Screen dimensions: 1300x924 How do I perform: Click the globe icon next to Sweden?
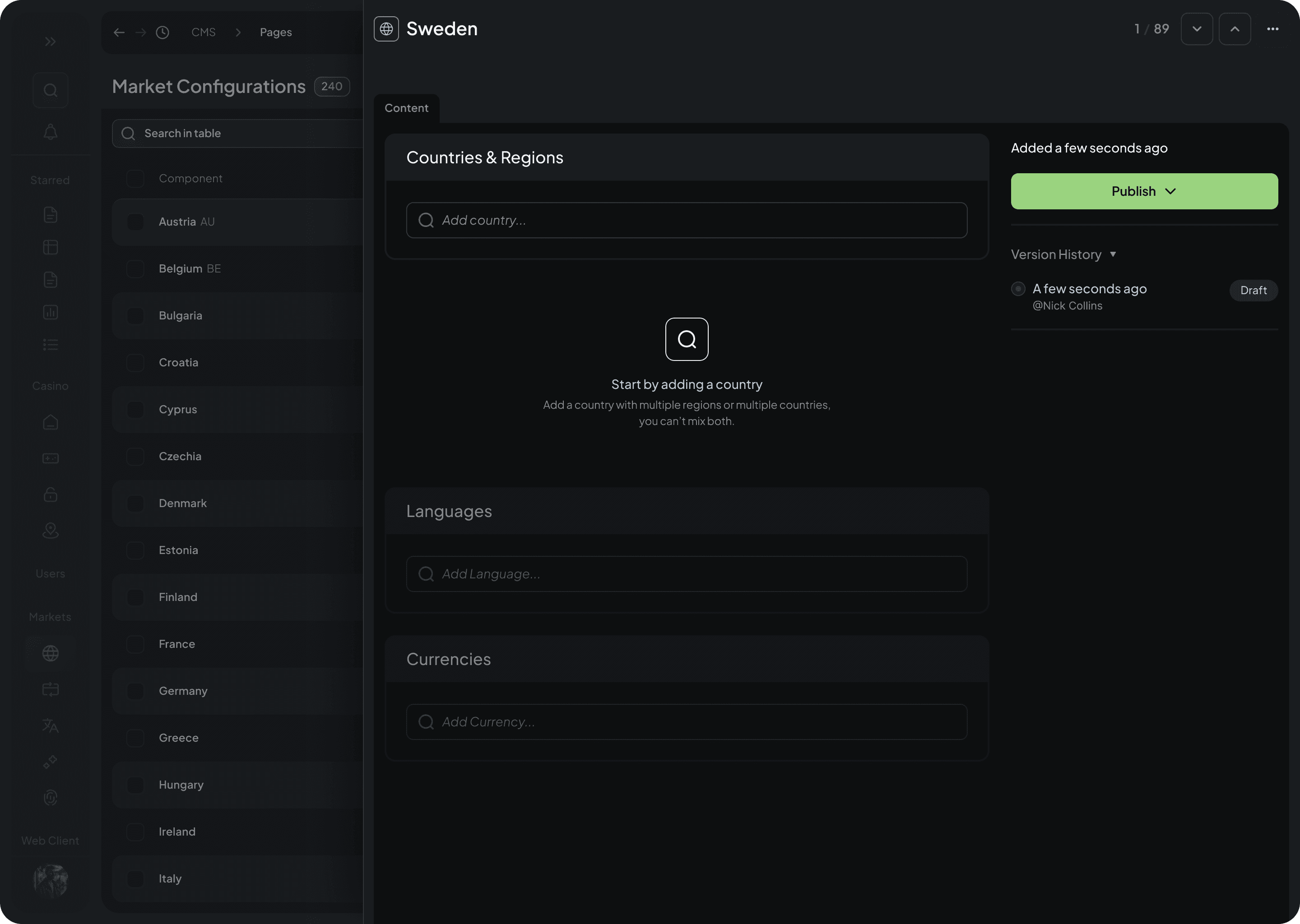[x=386, y=29]
